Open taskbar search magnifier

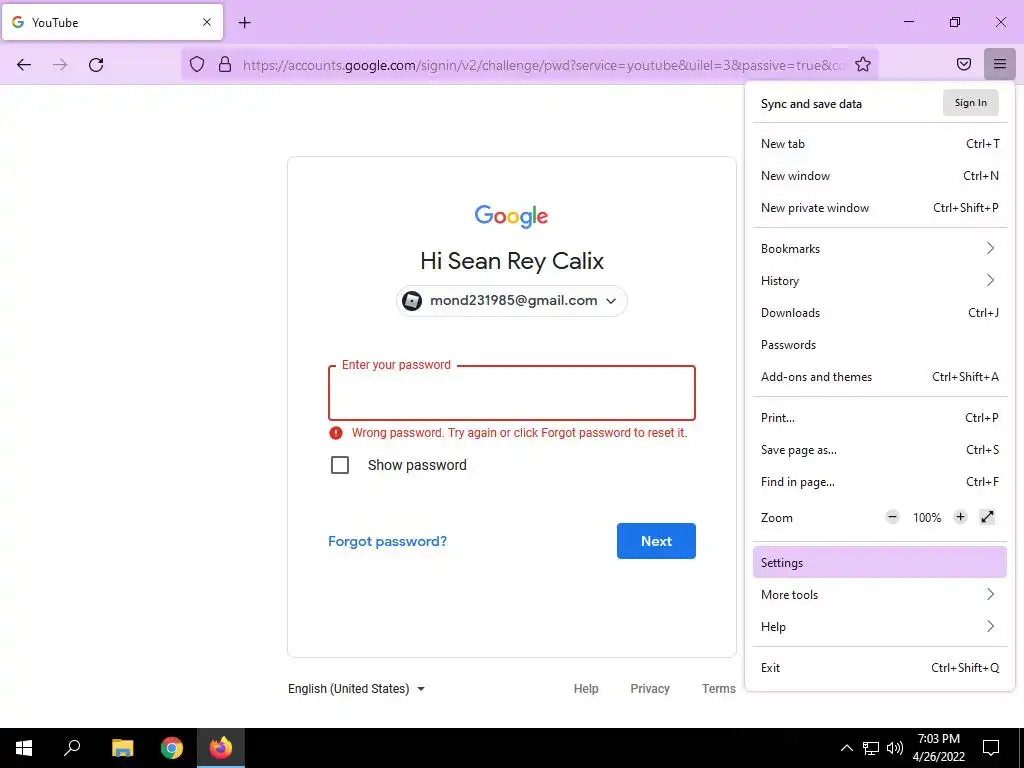[72, 748]
